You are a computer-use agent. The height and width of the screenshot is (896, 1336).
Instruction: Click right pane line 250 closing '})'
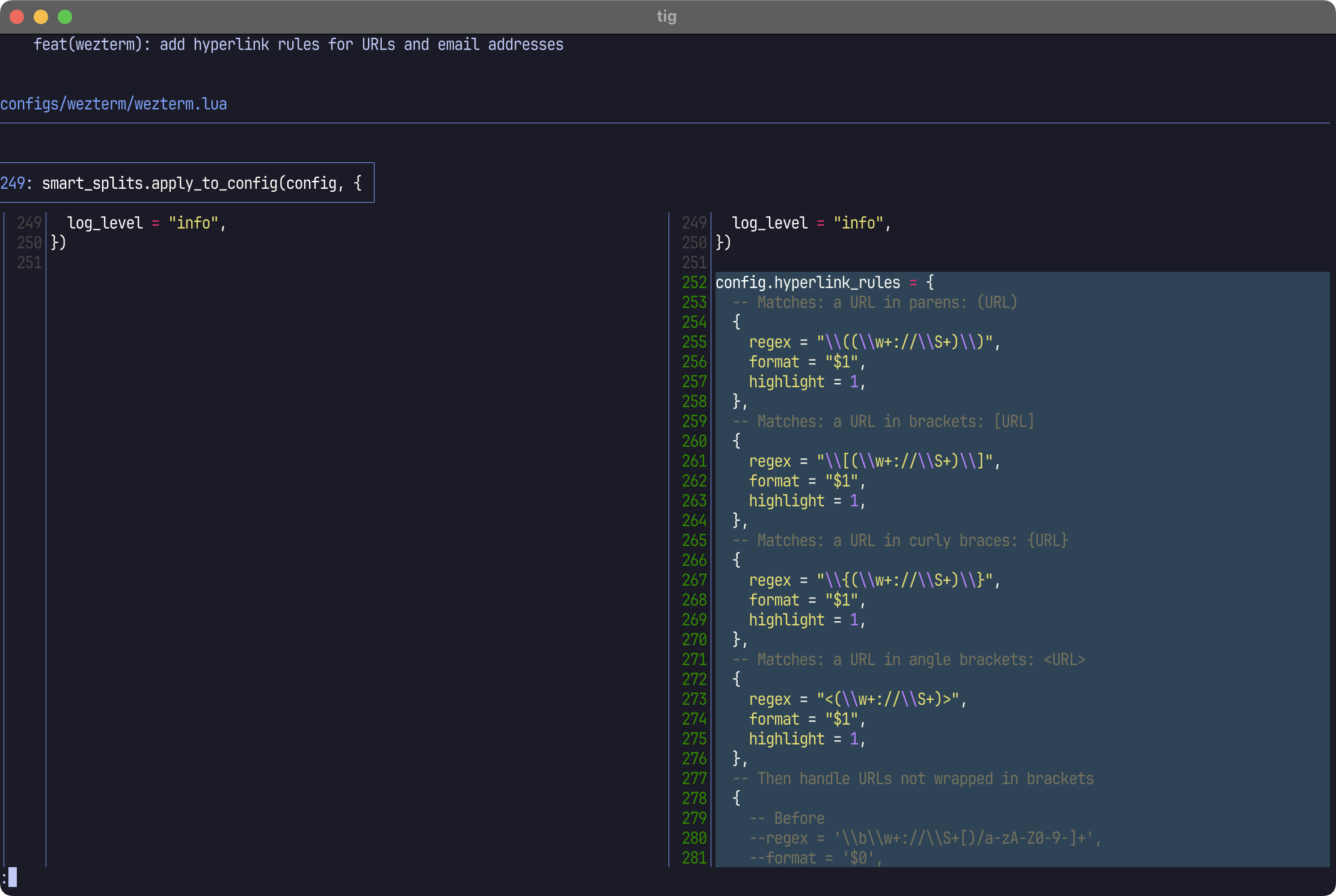(x=723, y=243)
